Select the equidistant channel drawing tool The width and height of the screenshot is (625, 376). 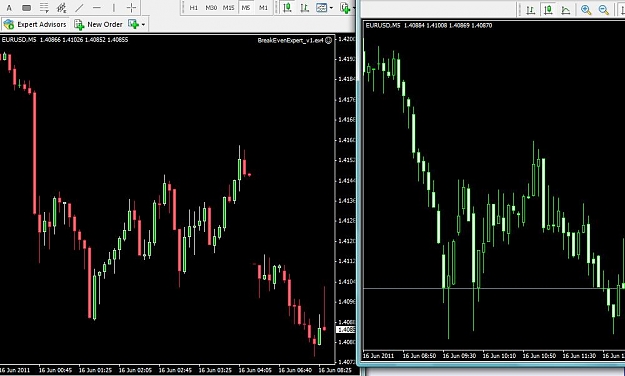click(x=61, y=8)
